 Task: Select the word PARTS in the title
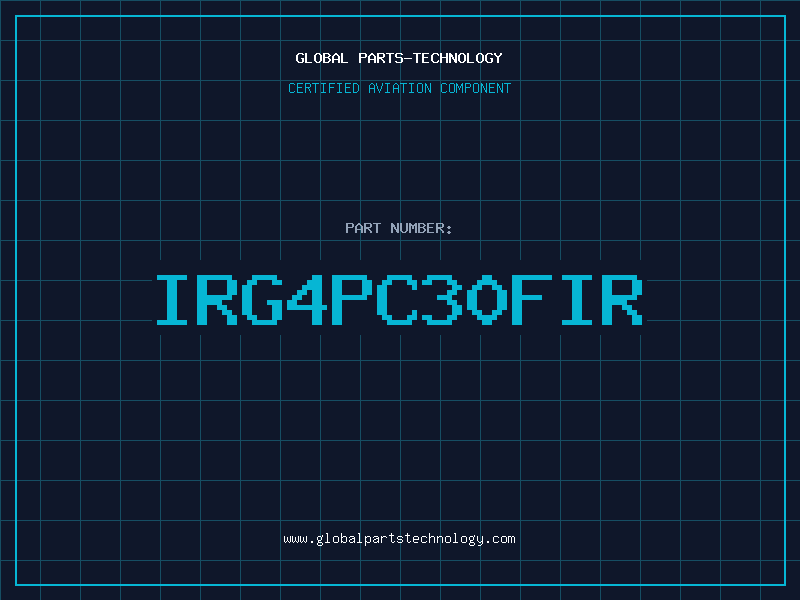381,58
